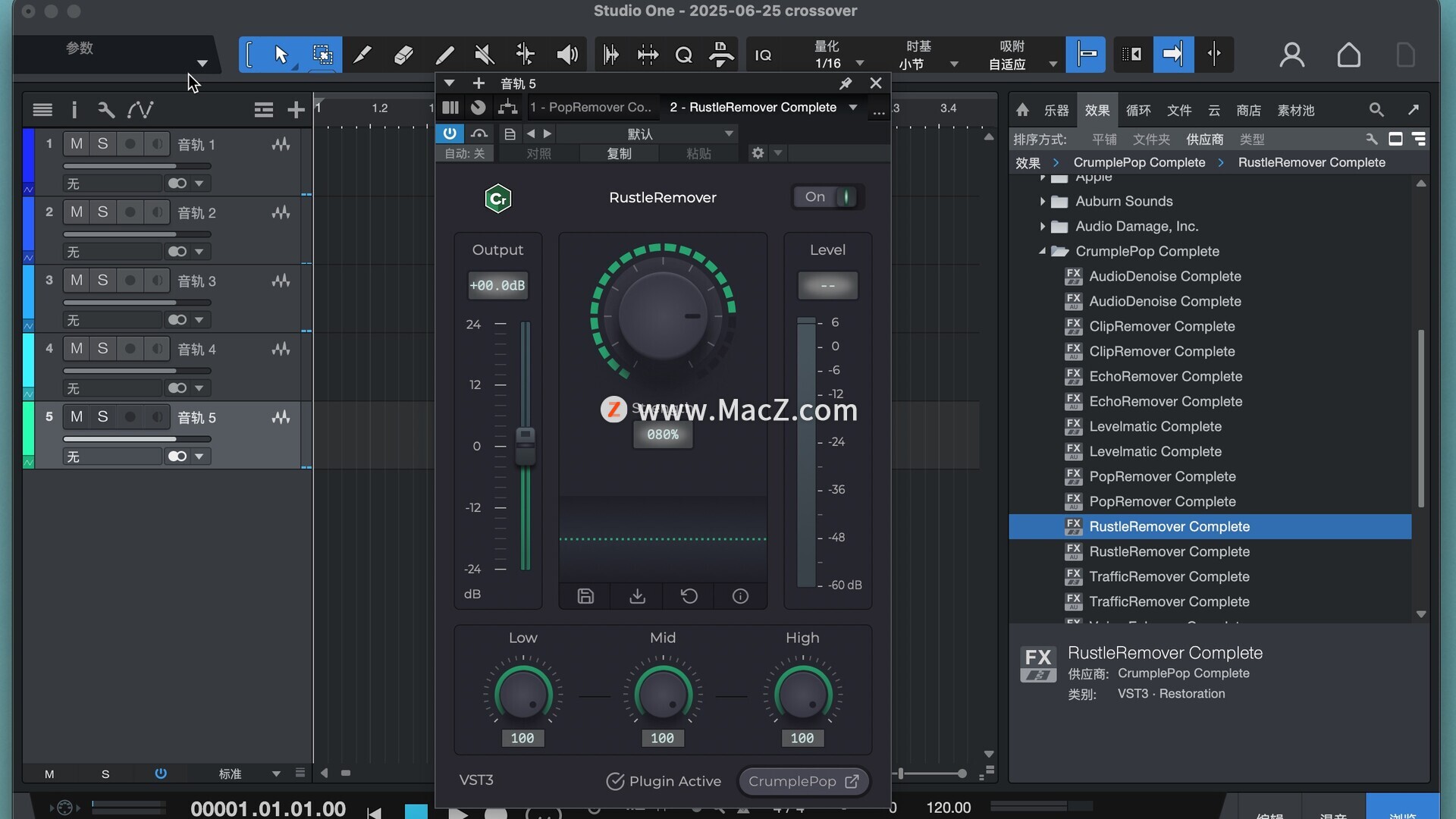This screenshot has width=1456, height=819.
Task: Switch to 商店 browser tab
Action: (1248, 111)
